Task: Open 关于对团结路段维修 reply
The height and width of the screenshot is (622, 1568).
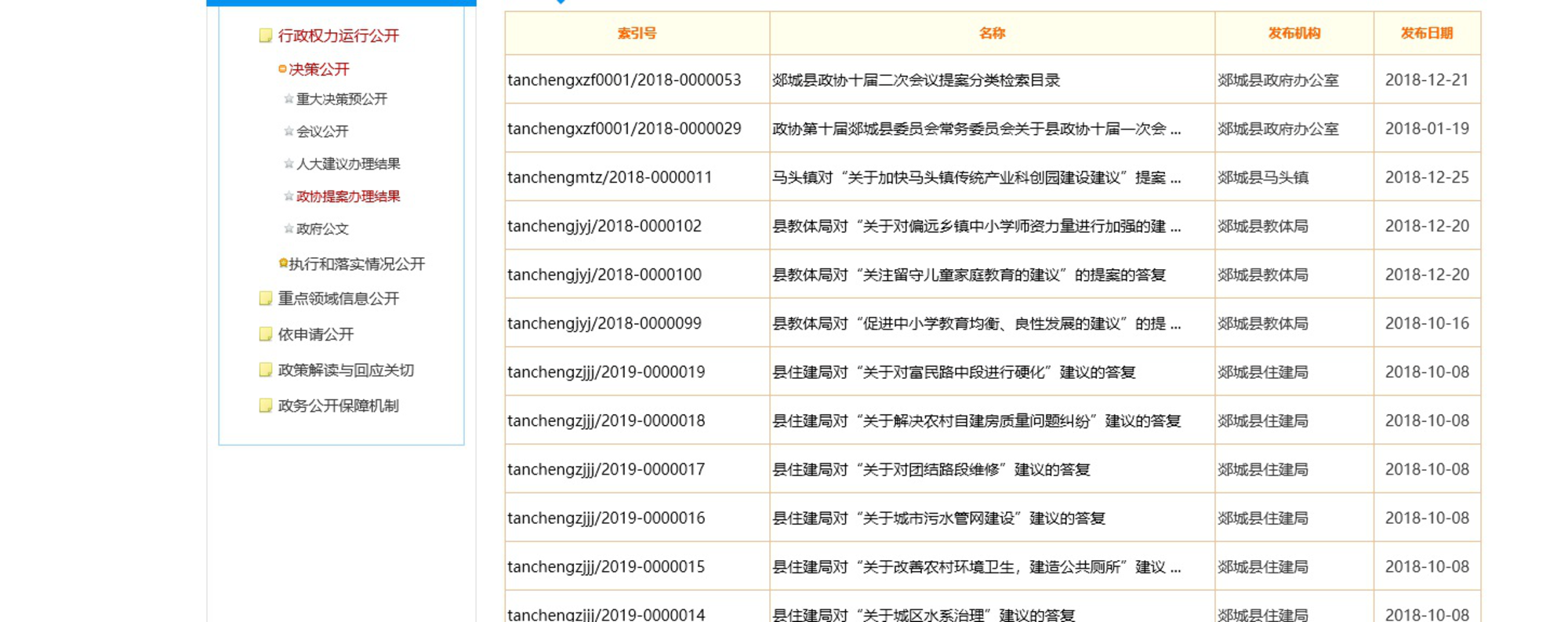Action: (931, 469)
